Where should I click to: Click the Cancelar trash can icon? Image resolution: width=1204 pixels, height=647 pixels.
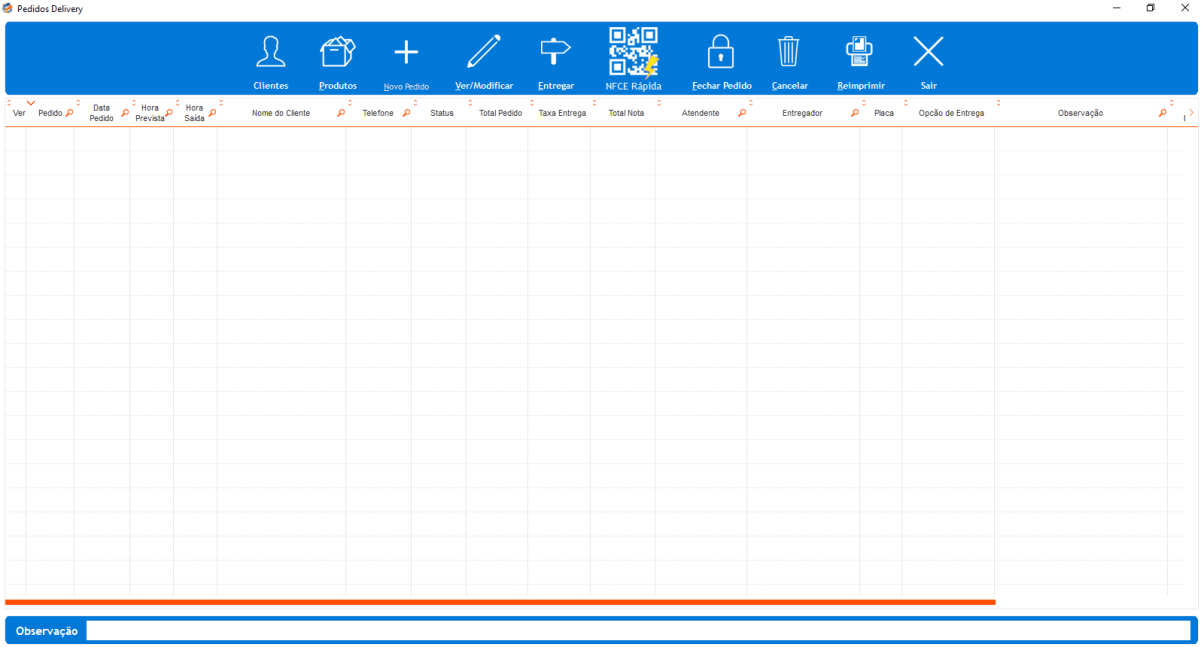click(789, 52)
